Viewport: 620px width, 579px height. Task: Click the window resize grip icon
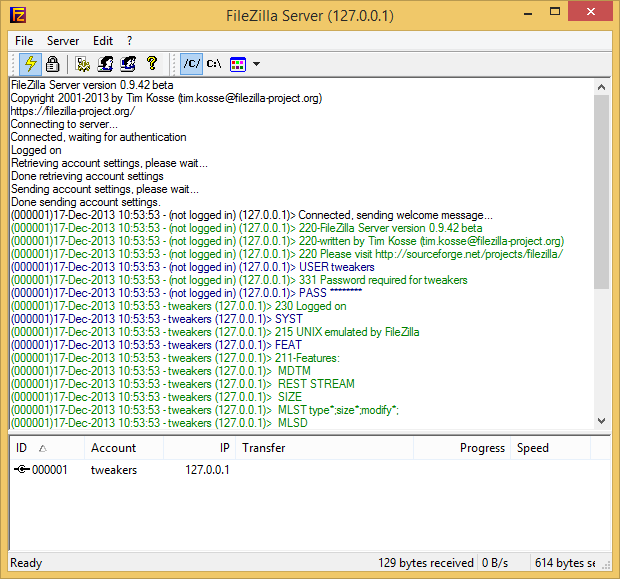[x=606, y=566]
